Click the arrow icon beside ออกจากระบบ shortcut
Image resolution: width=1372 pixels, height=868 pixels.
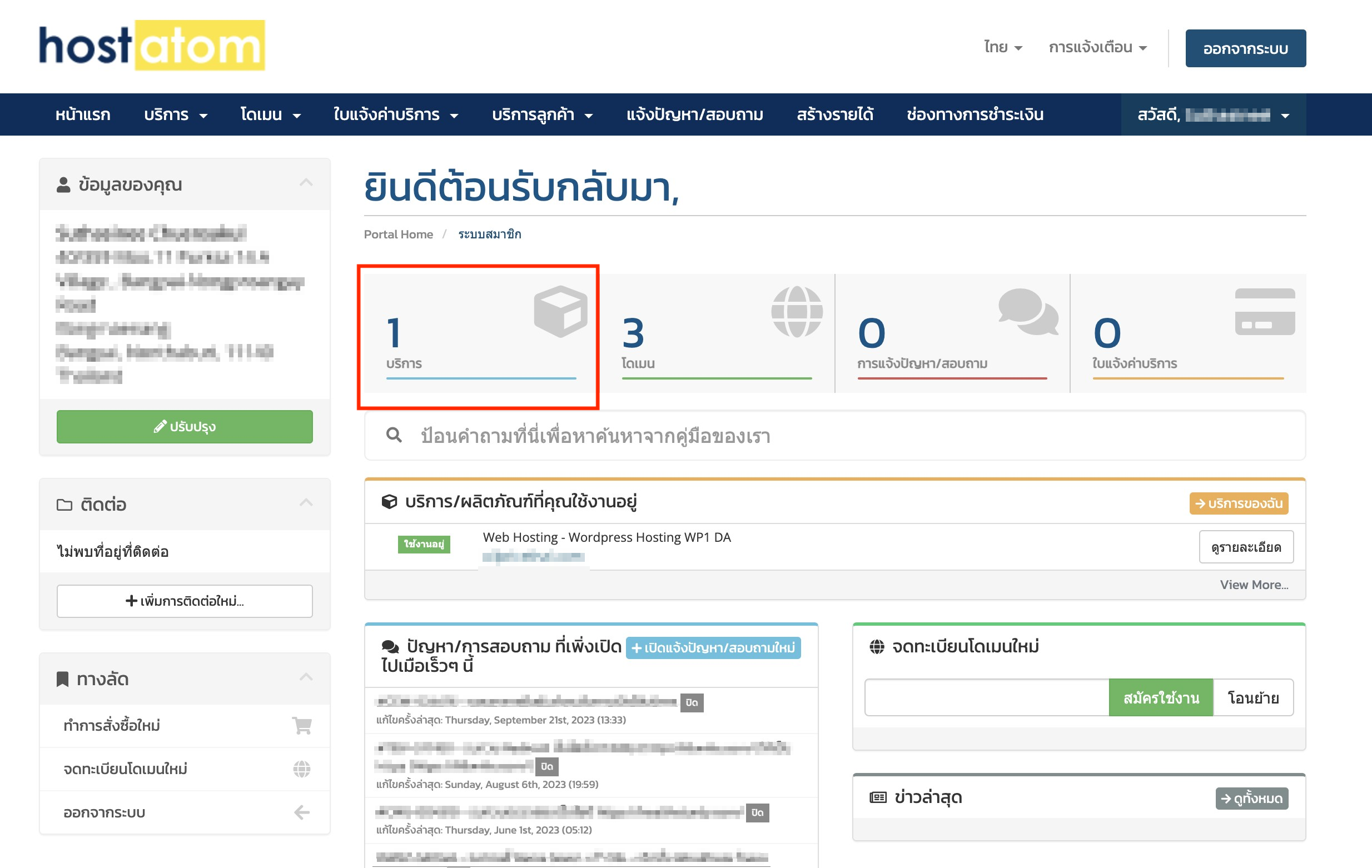301,812
